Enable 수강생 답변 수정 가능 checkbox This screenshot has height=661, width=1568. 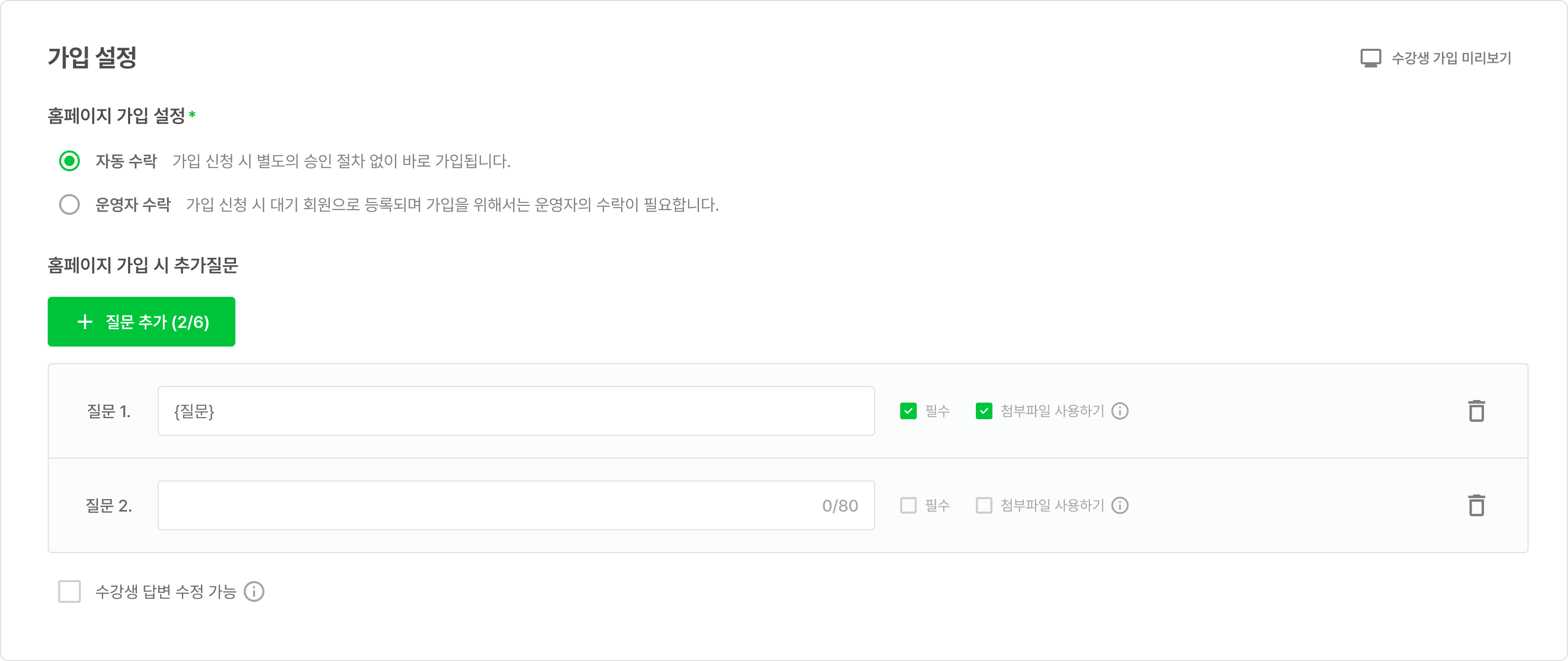point(69,591)
